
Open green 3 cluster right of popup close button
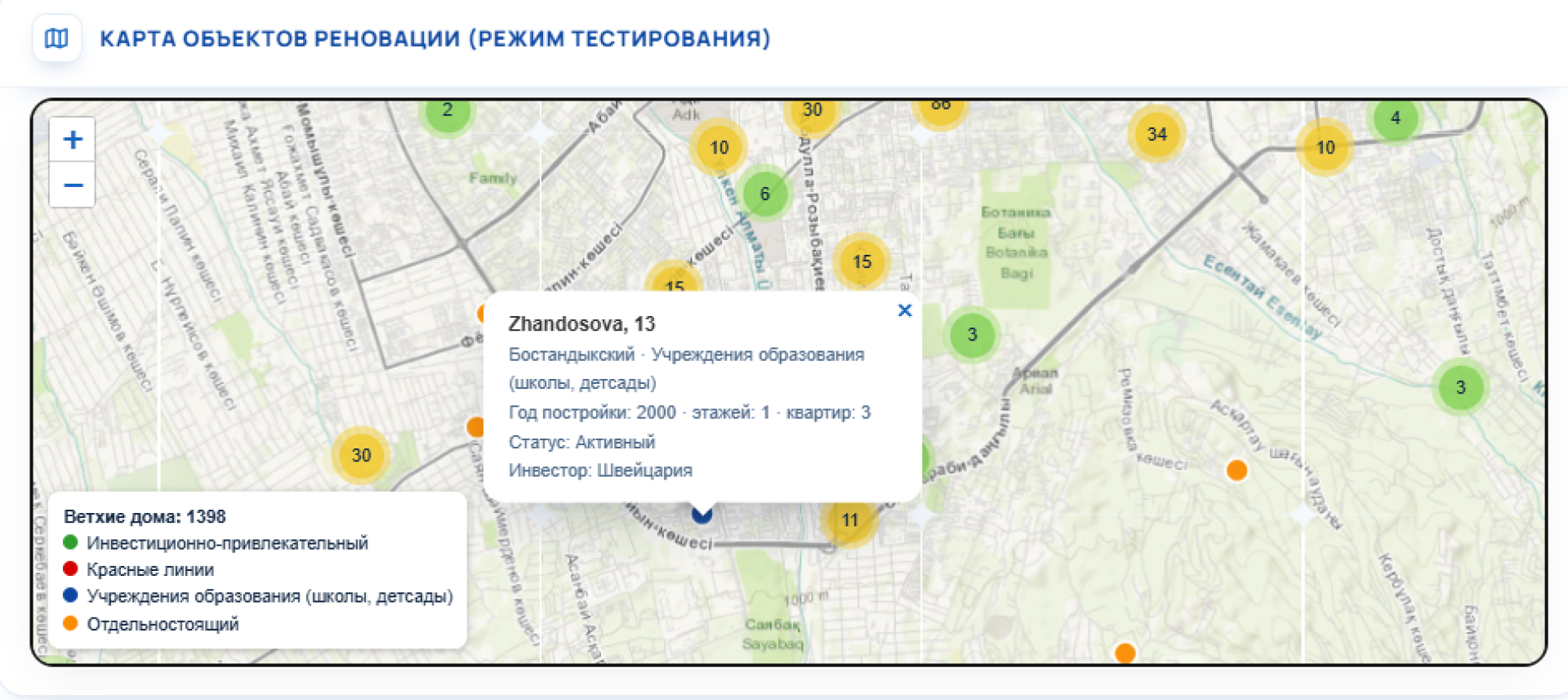pos(972,334)
